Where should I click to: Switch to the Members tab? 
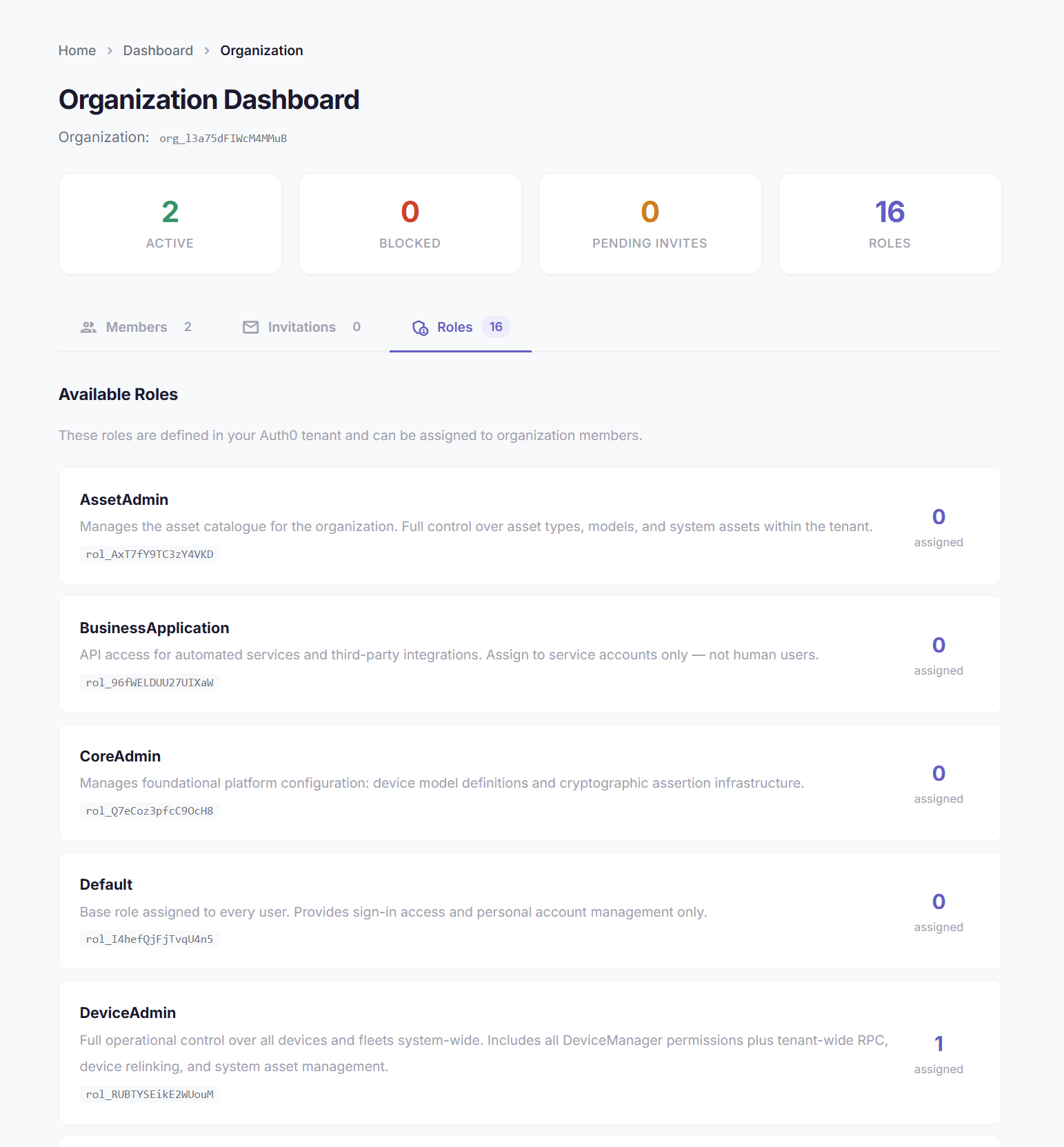(136, 327)
